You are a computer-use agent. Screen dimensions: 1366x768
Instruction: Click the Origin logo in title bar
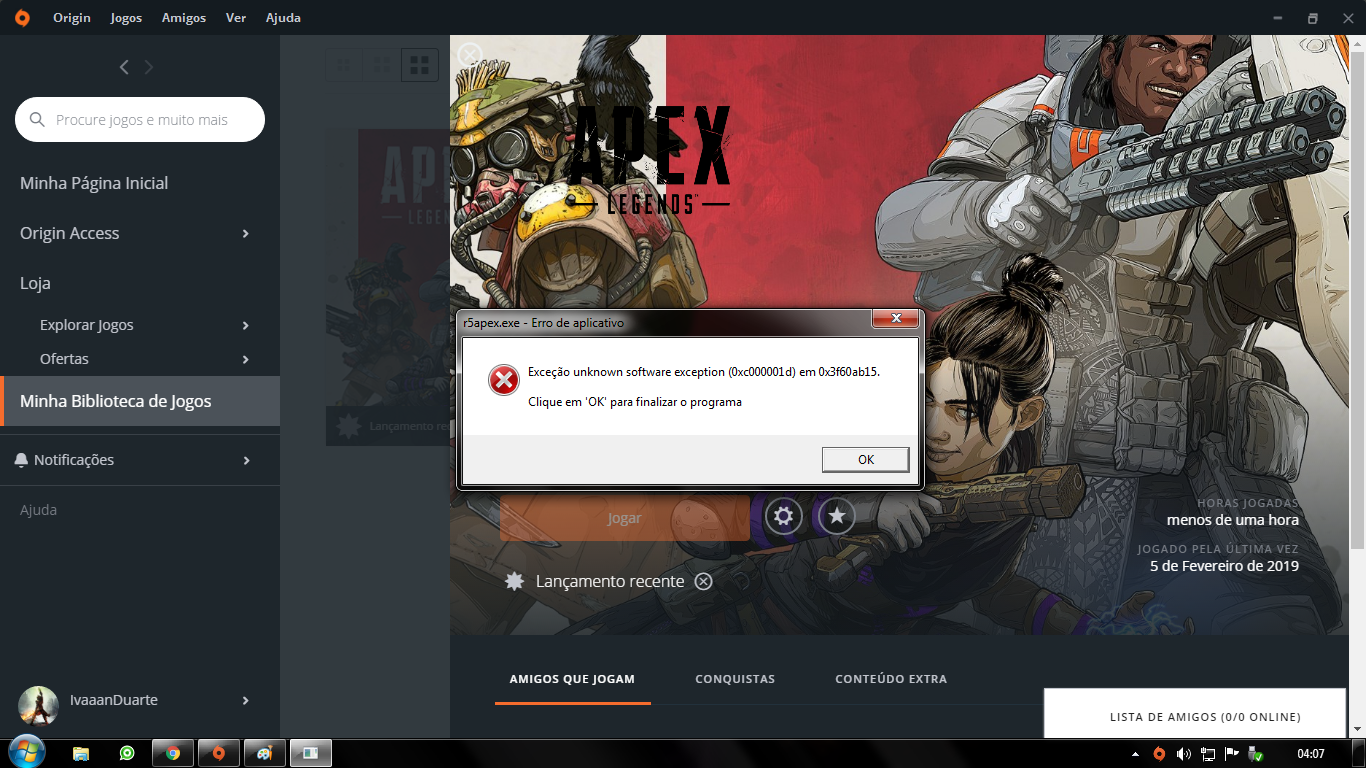click(x=22, y=18)
